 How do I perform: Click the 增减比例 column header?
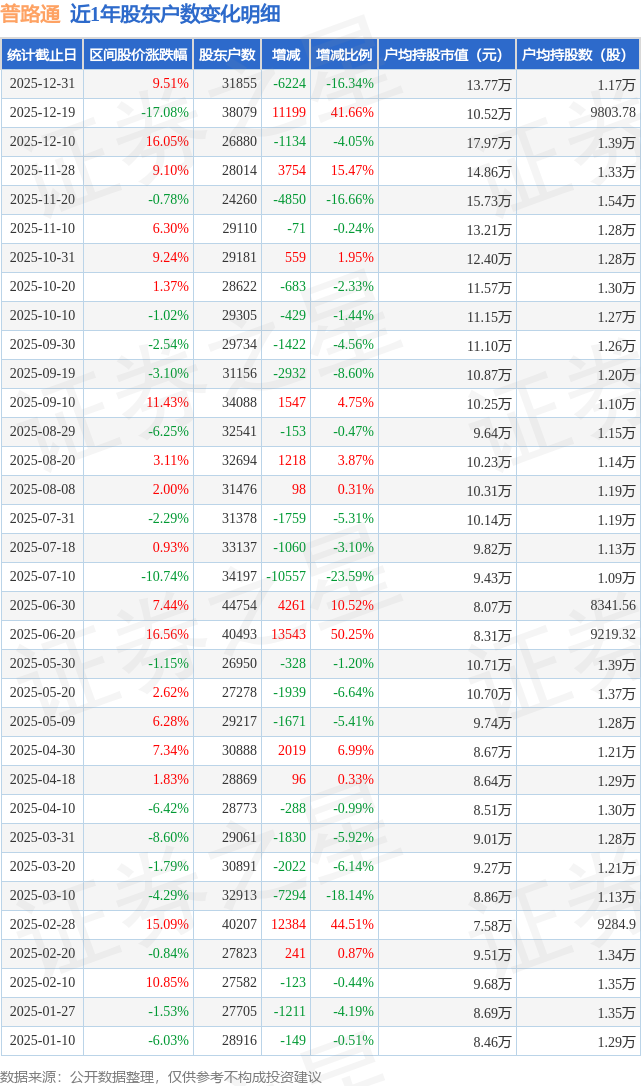344,55
